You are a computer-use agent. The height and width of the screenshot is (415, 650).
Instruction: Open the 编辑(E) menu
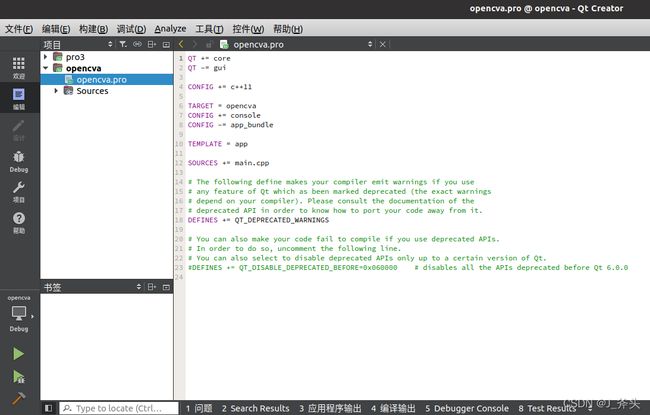coord(56,29)
